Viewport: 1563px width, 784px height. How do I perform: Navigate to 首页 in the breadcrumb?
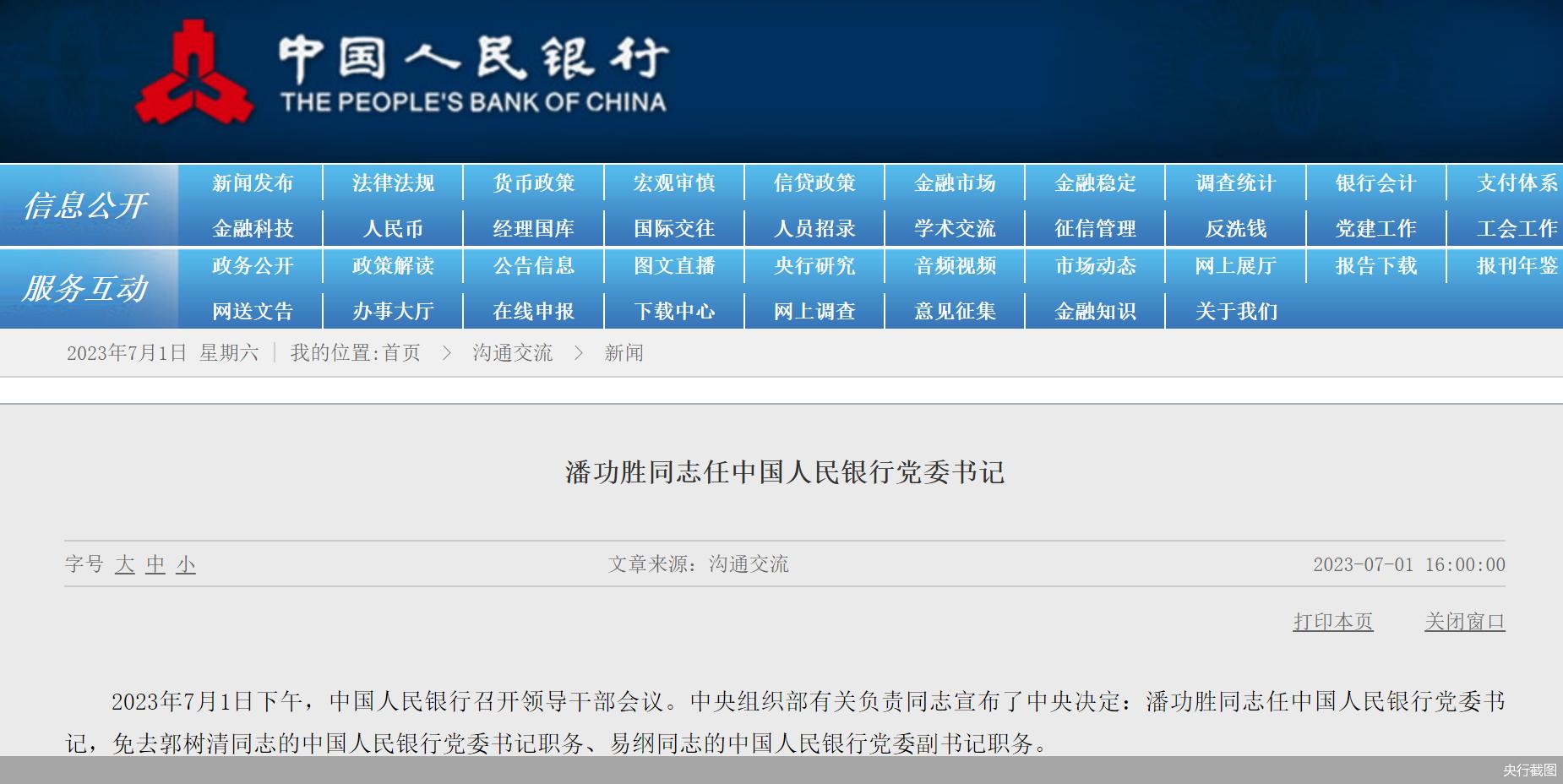click(x=403, y=353)
